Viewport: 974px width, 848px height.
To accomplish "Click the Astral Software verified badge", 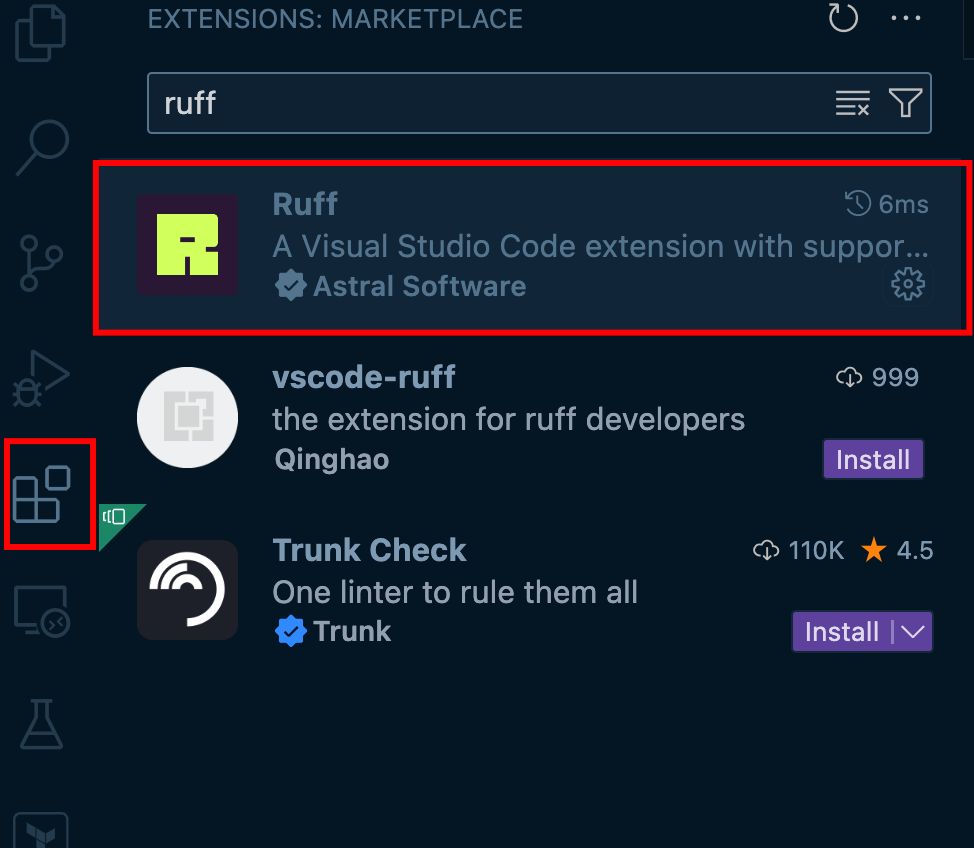I will coord(290,286).
